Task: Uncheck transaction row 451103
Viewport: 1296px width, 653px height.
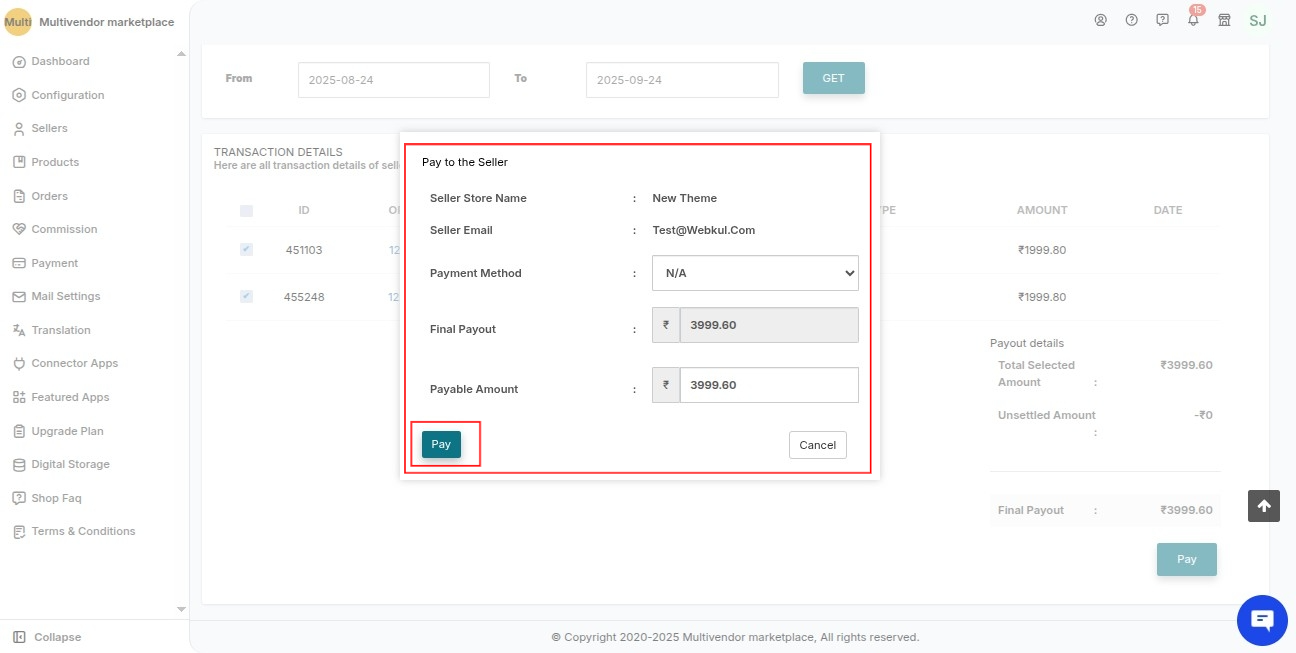Action: click(246, 249)
